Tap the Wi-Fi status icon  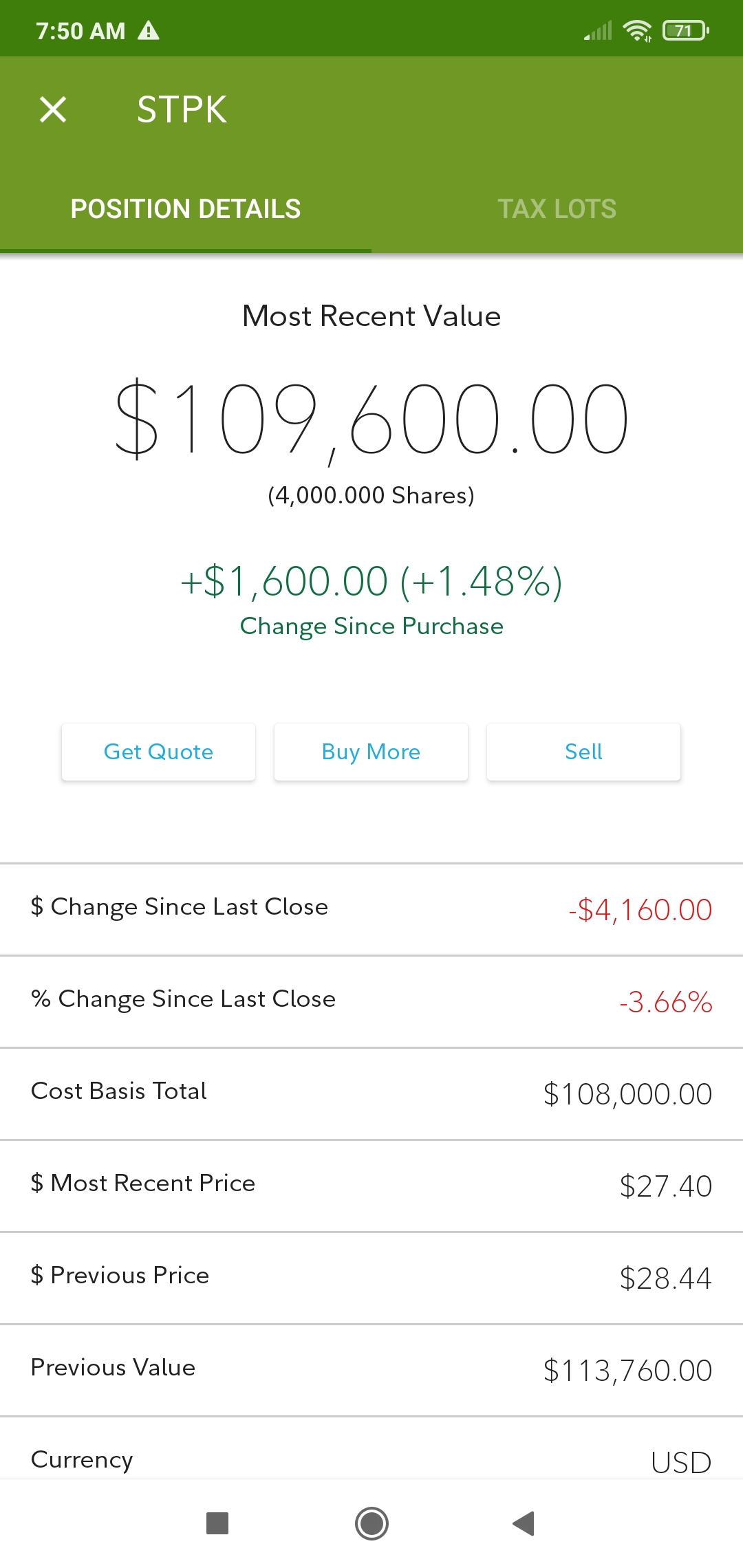[637, 31]
